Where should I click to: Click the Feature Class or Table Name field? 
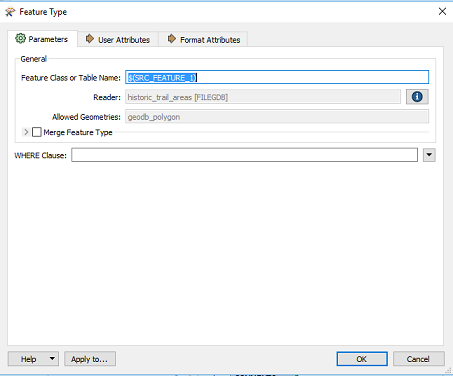pos(277,77)
